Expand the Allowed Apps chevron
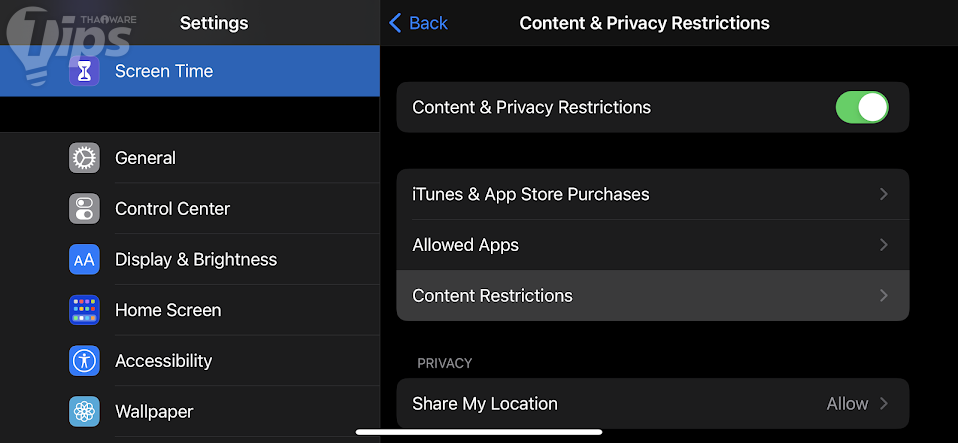958x443 pixels. point(884,245)
